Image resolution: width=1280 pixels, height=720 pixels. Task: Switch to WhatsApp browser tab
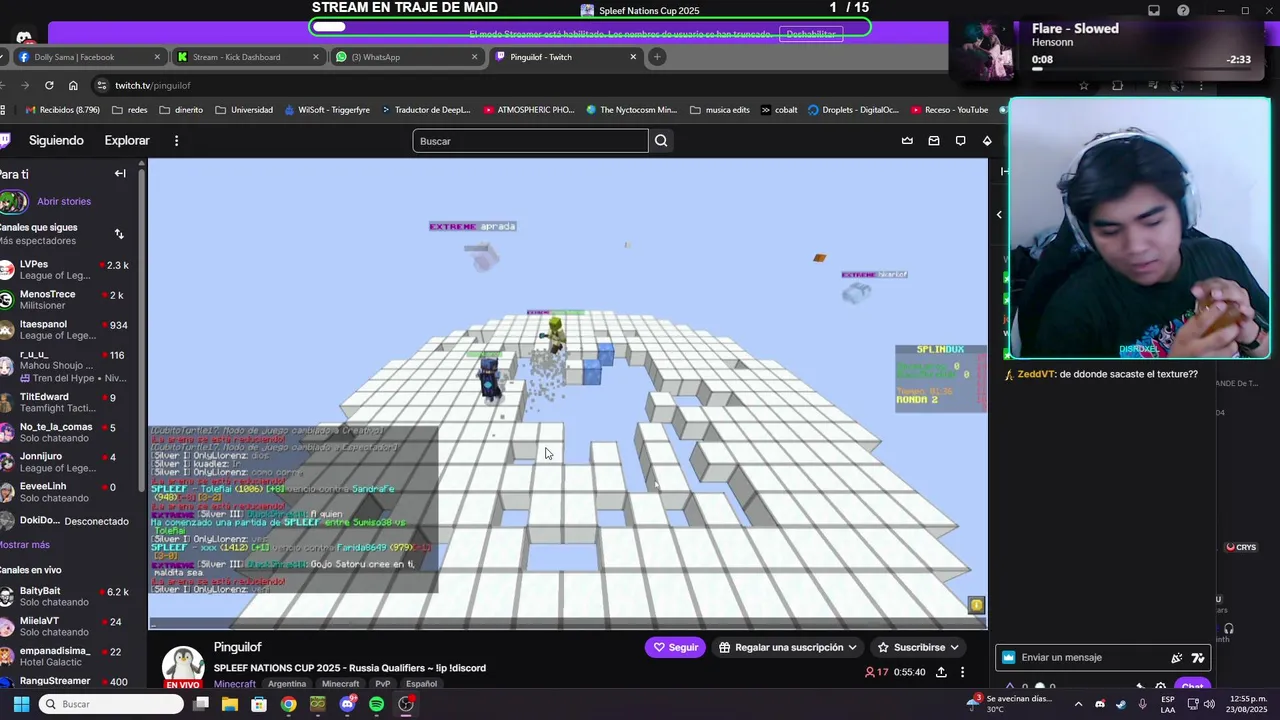(x=406, y=57)
